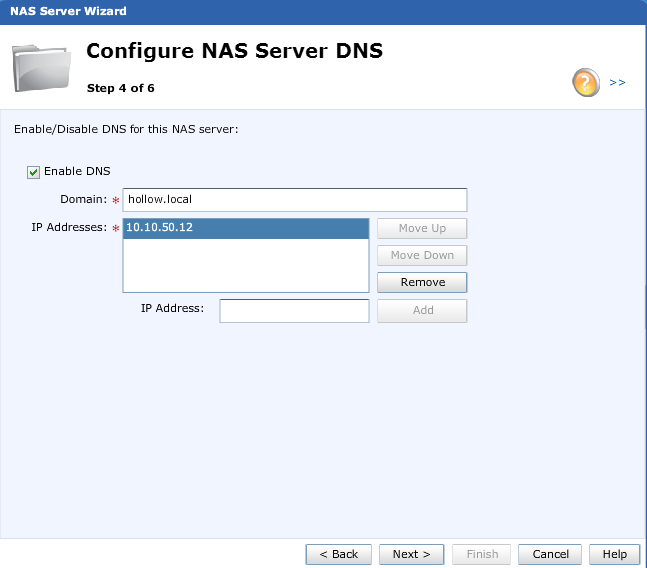Image resolution: width=647 pixels, height=568 pixels.
Task: Click the Step 4 of 6 label
Action: point(121,87)
